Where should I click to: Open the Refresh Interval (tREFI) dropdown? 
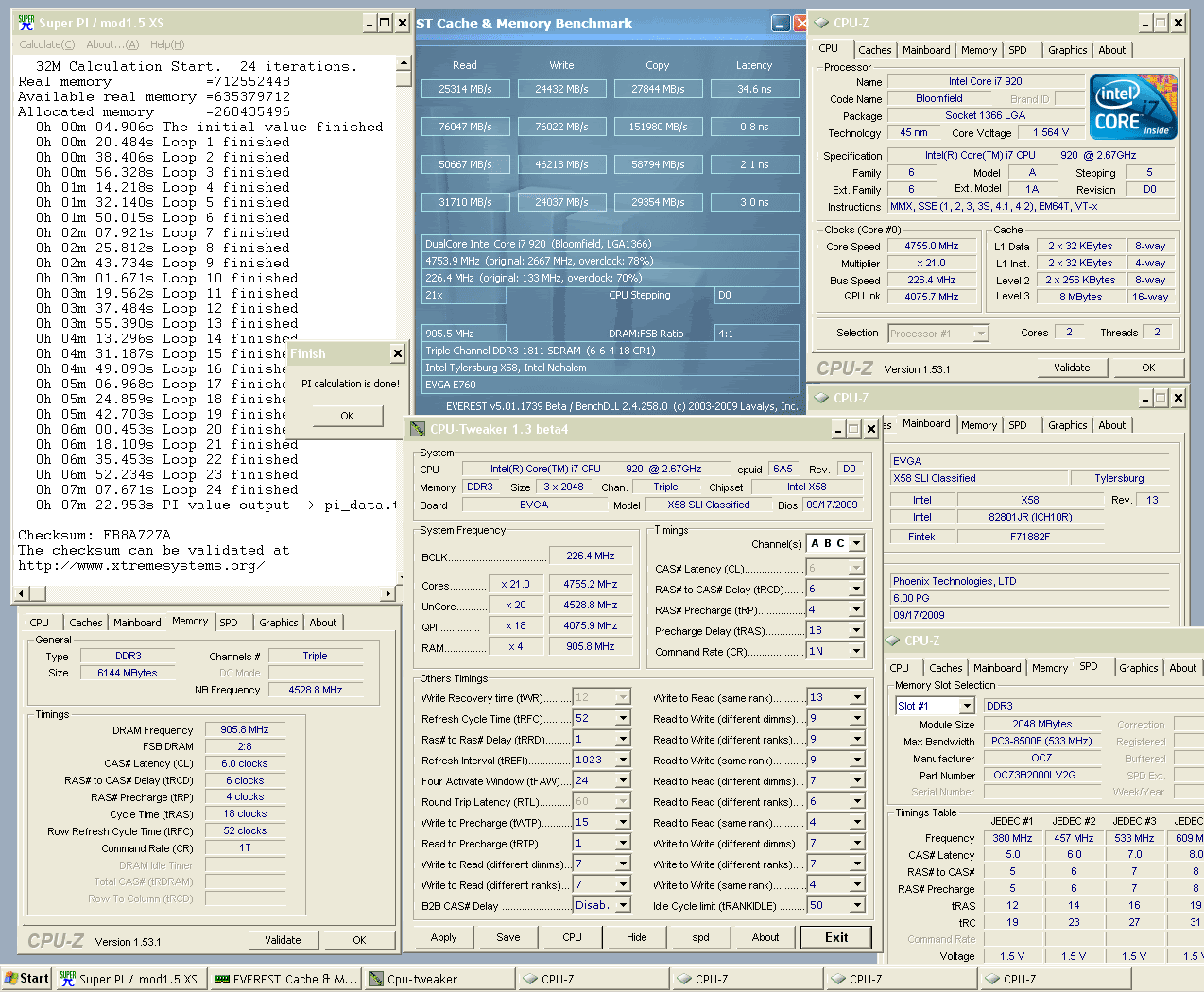click(623, 760)
